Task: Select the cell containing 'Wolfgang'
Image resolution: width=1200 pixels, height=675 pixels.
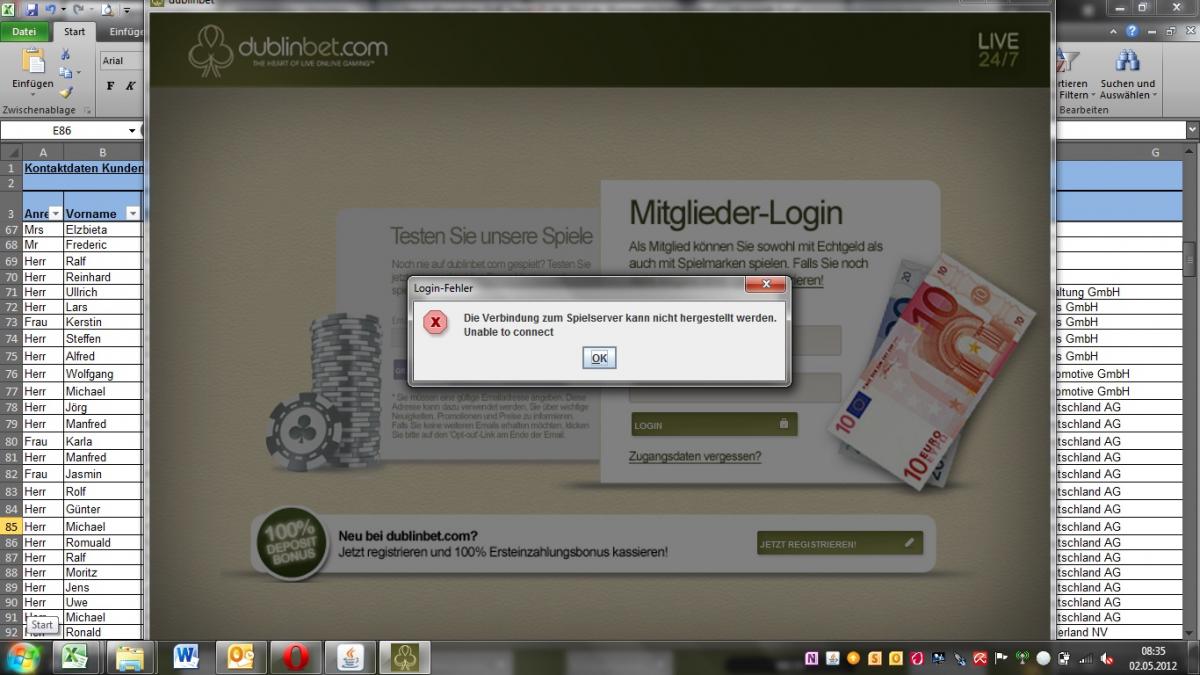Action: pyautogui.click(x=103, y=374)
